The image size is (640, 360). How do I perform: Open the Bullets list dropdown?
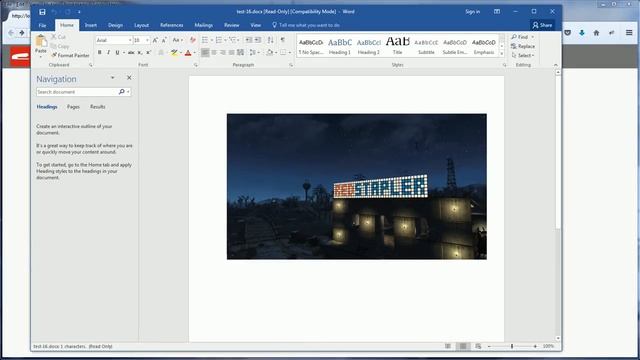(x=211, y=40)
